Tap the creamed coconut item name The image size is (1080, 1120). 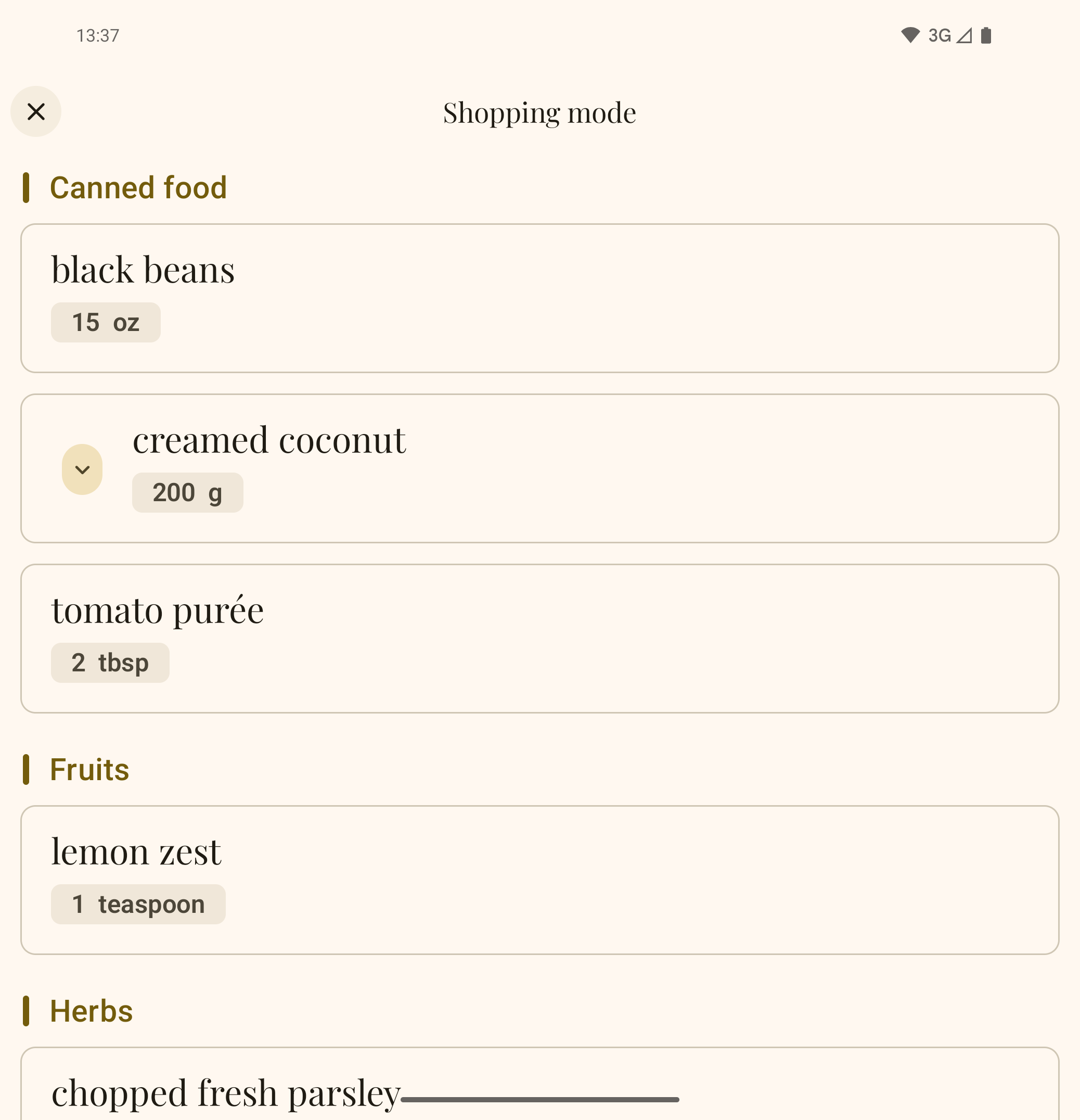click(269, 441)
